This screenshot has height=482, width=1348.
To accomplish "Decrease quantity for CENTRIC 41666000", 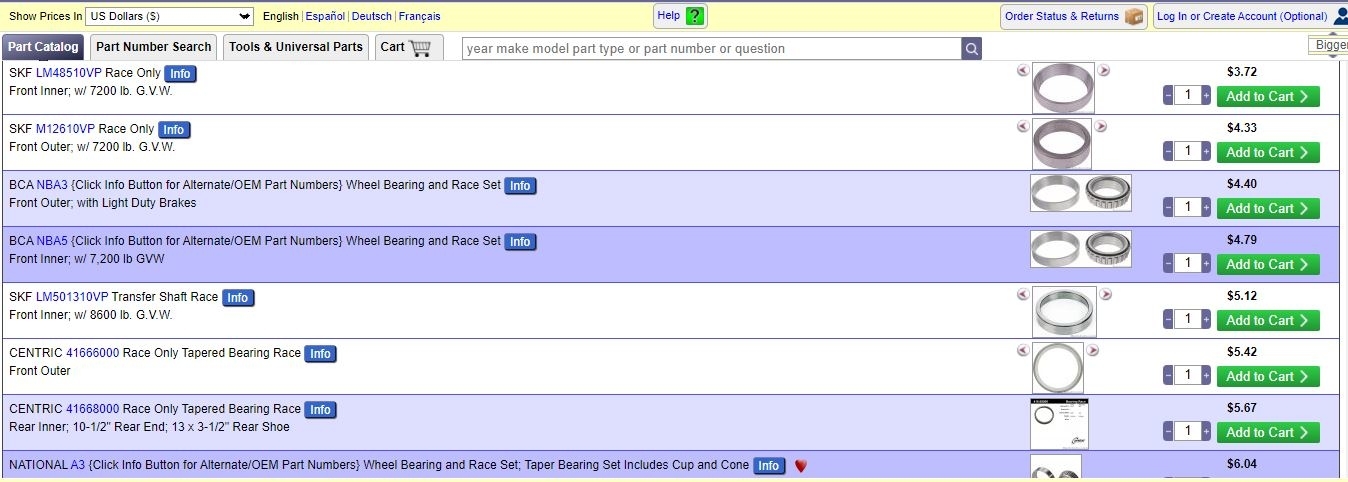I will coord(1168,375).
